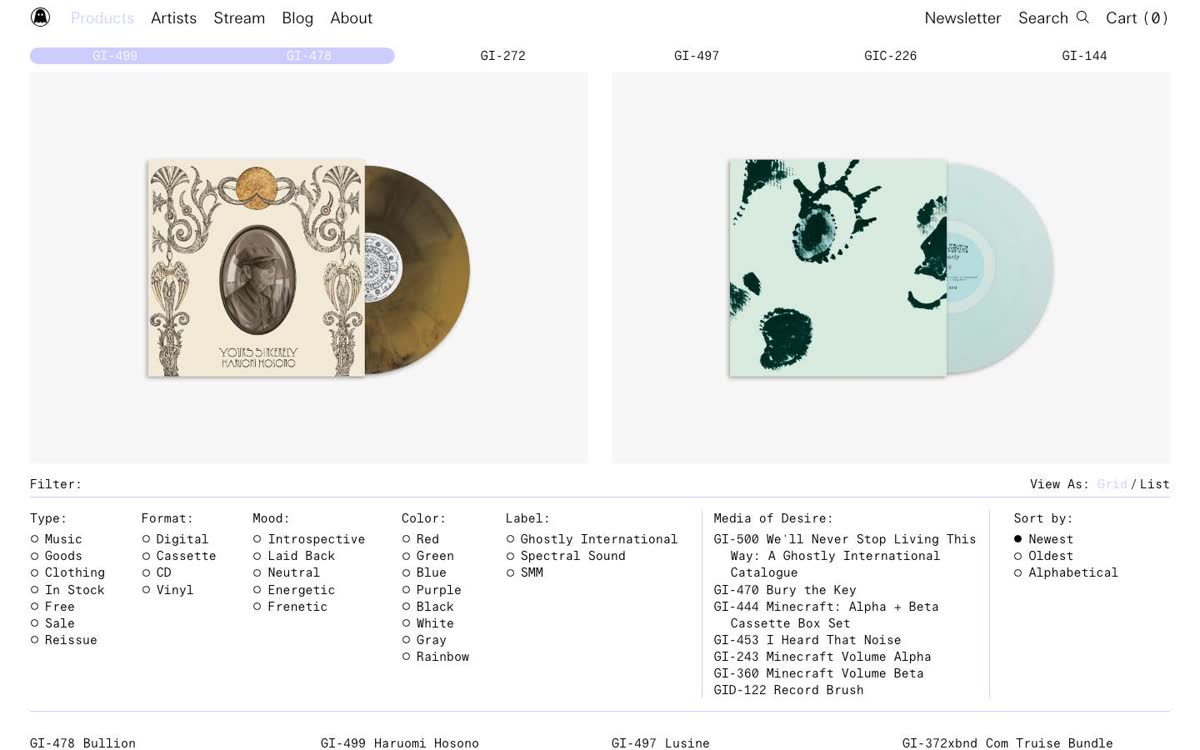Screen dimensions: 1200x750
Task: Sort products by Newest
Action: 1044,539
